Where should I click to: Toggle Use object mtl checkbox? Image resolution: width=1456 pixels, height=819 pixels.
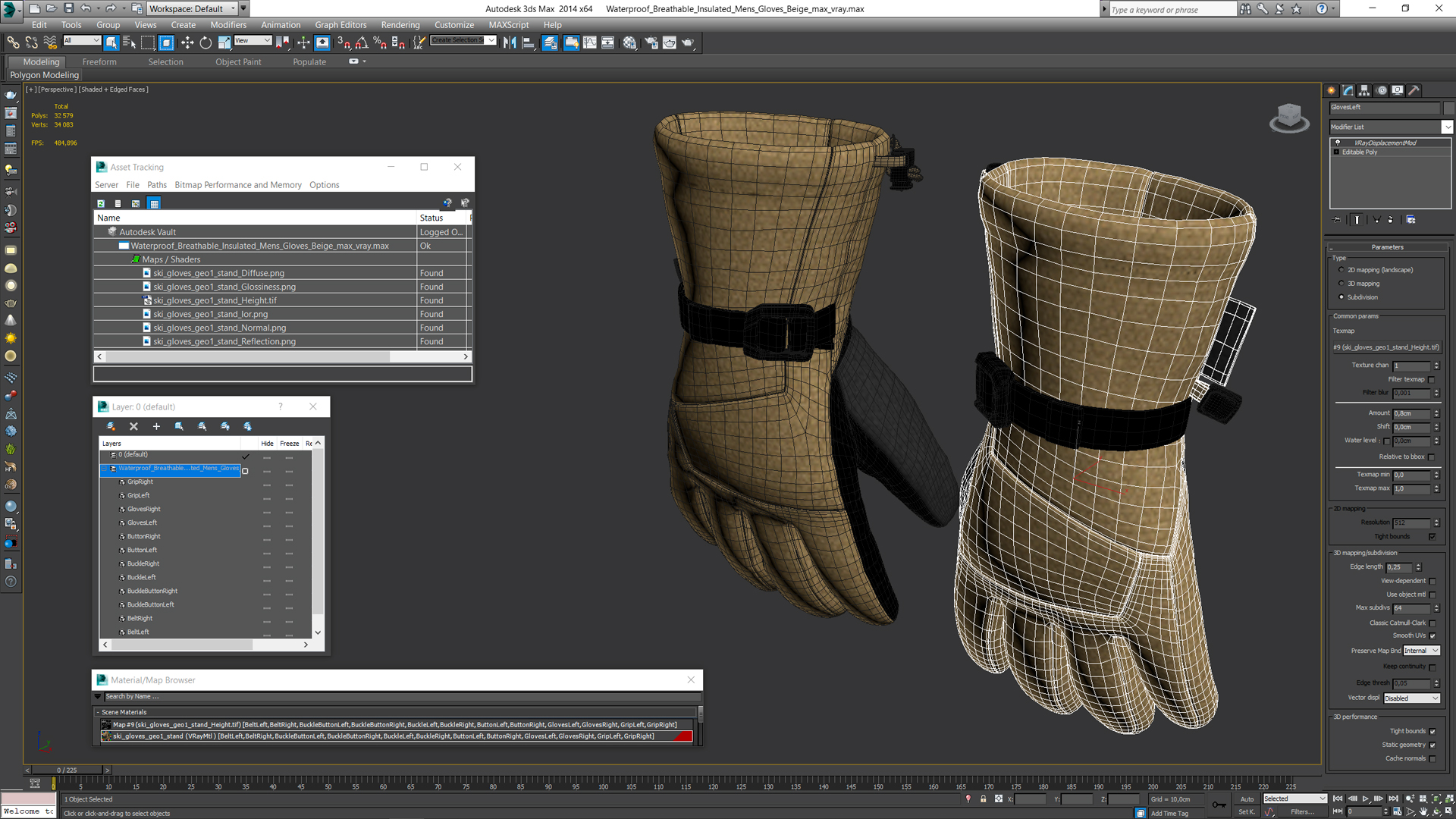pyautogui.click(x=1432, y=595)
